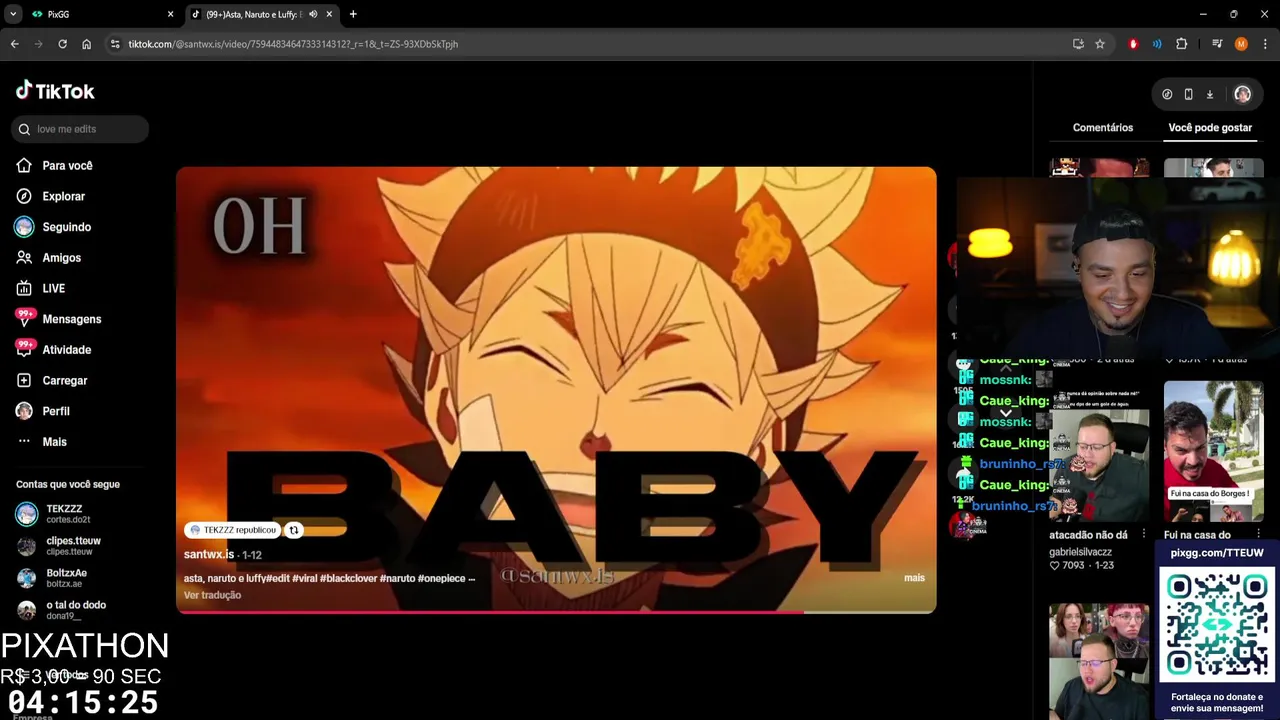Viewport: 1280px width, 720px height.
Task: Click the blue sound-waves extension icon
Action: 1157,44
